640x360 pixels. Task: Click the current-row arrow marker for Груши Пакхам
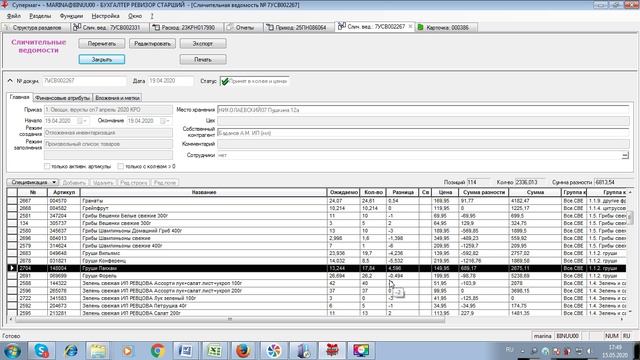(12, 268)
